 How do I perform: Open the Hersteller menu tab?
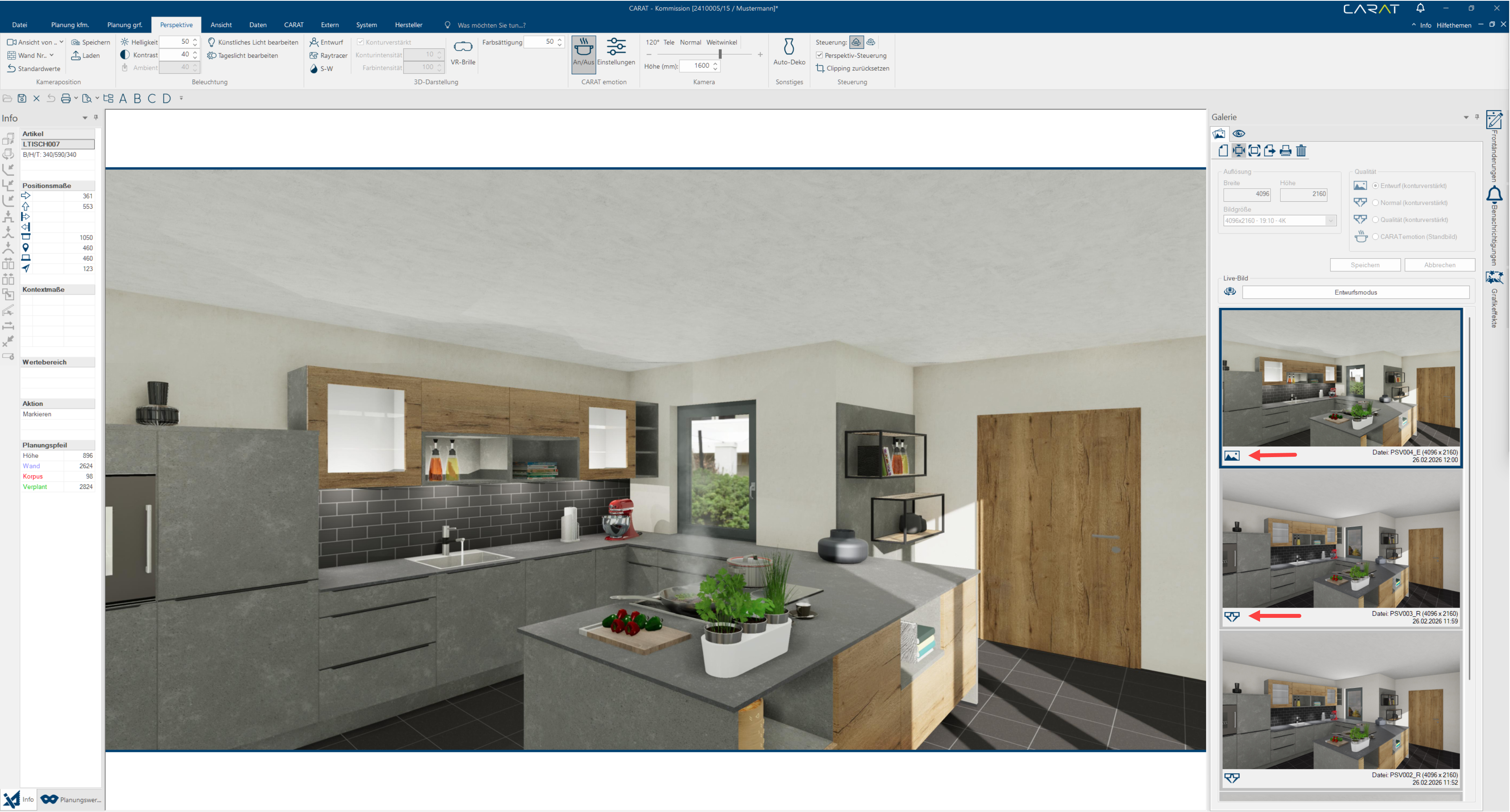click(408, 25)
